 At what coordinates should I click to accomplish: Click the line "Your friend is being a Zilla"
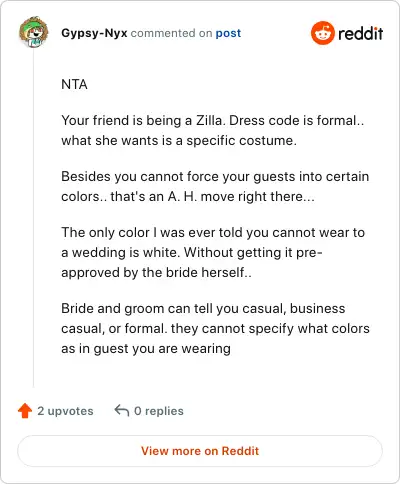[x=212, y=120]
